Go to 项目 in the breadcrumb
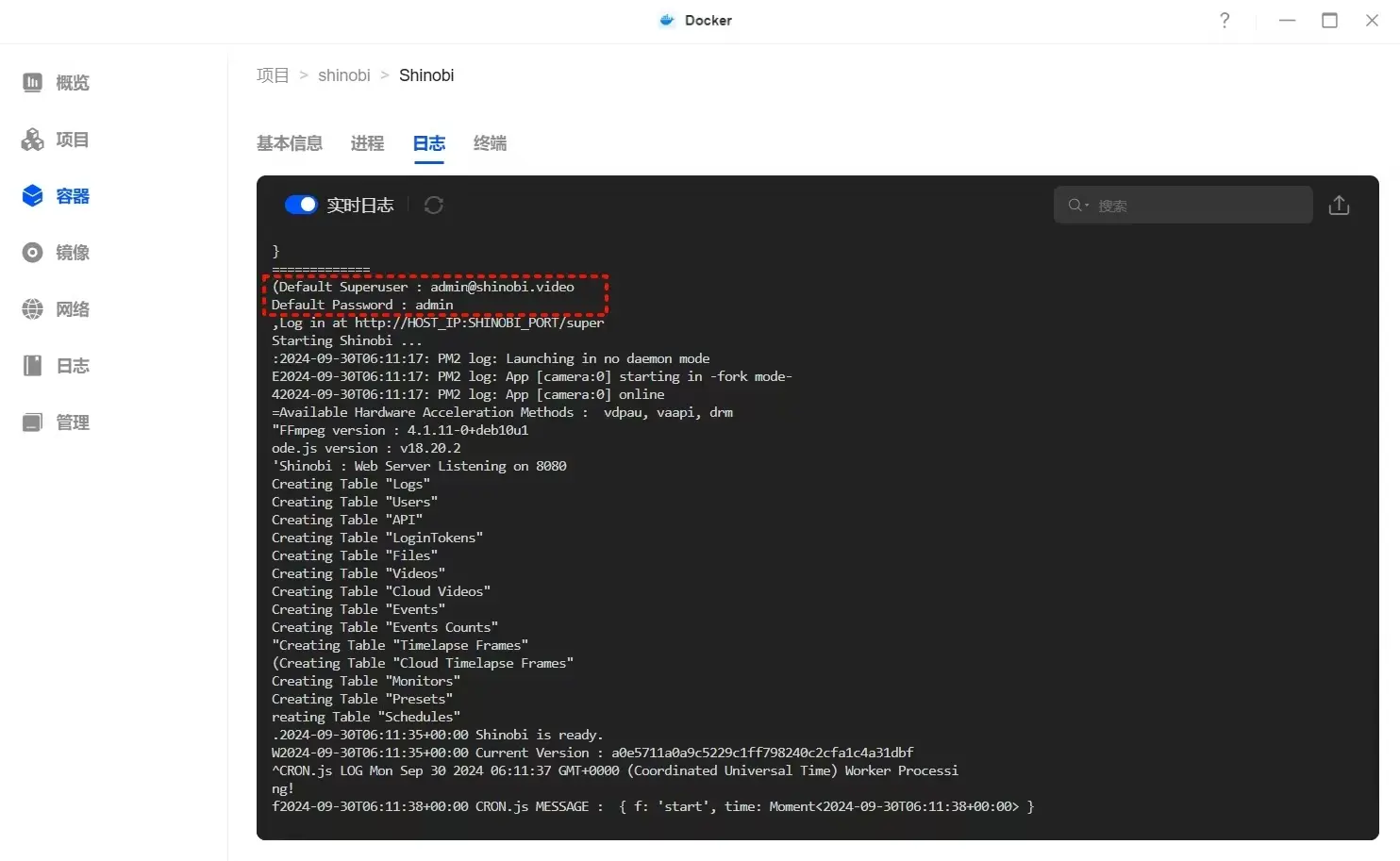Screen dimensions: 1400x861 pos(273,75)
